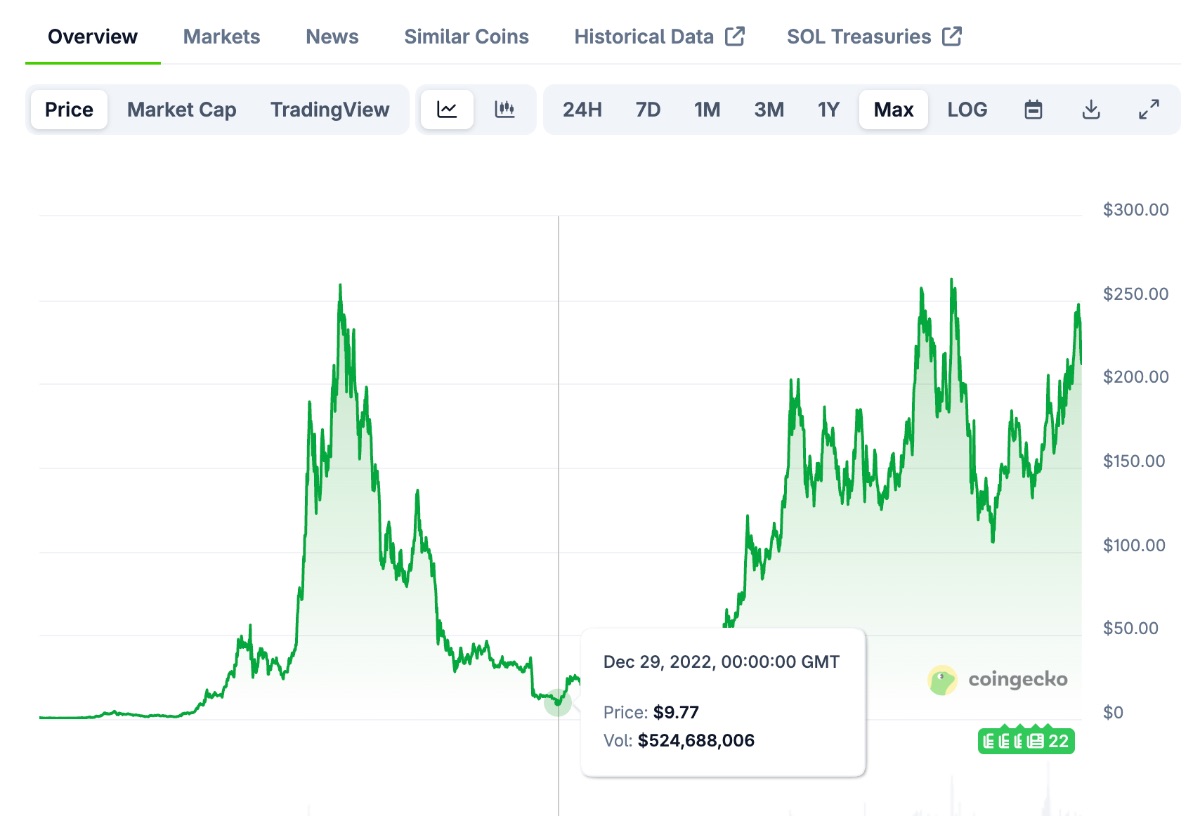Click the external link icon beside Historical Data
1200x816 pixels.
tap(735, 37)
